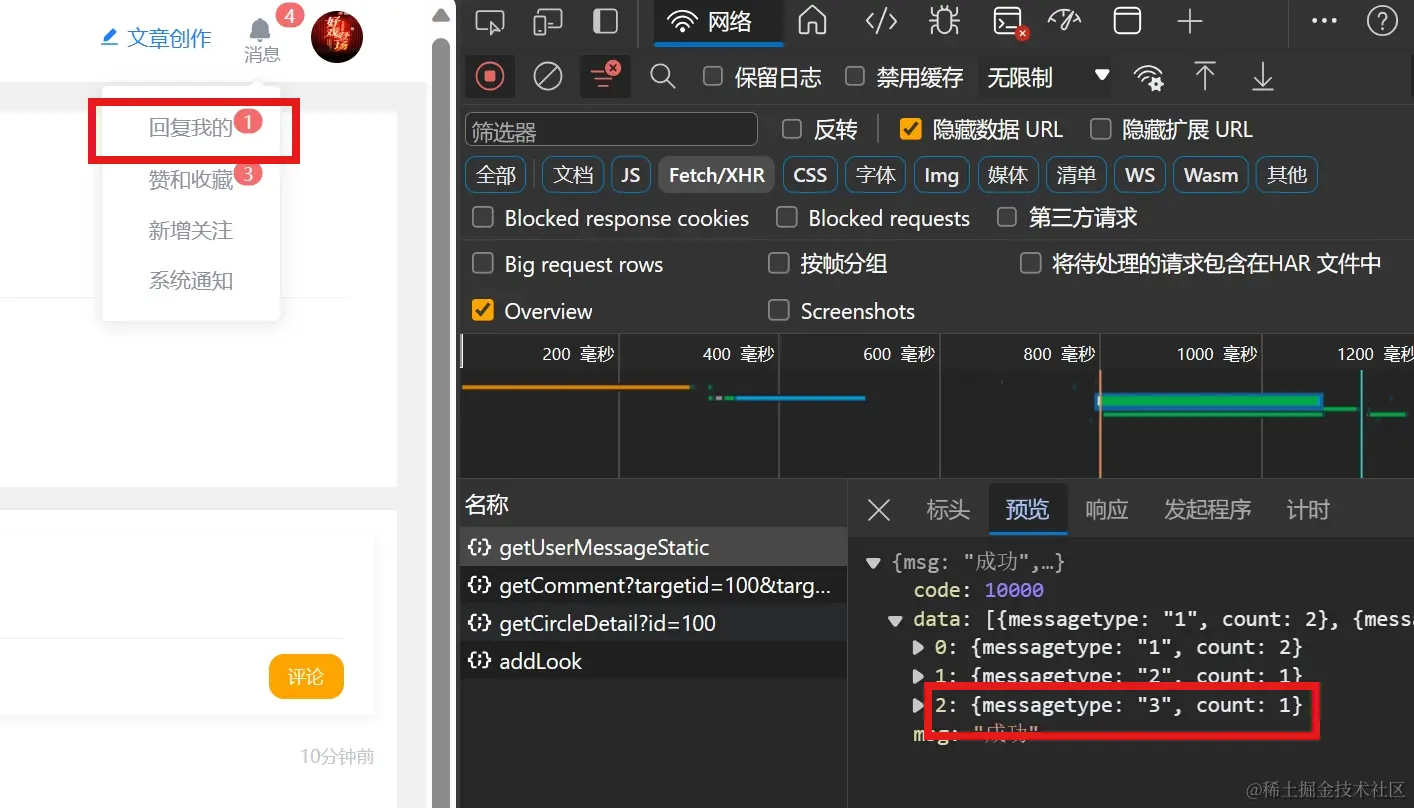Select the 字体 request type filter
Viewport: 1414px width, 808px height.
tap(875, 175)
